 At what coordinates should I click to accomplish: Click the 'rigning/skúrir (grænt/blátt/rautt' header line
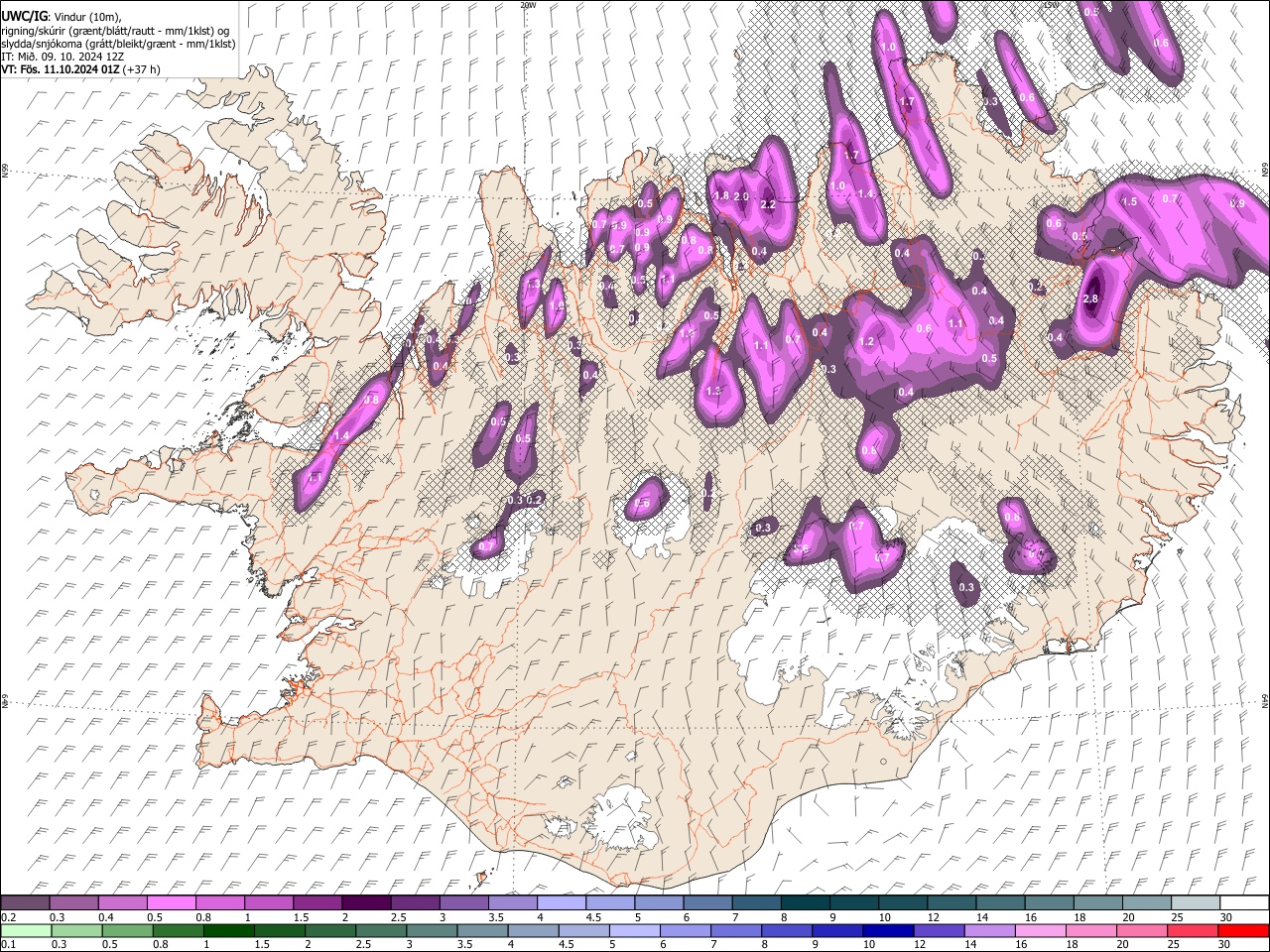click(115, 31)
